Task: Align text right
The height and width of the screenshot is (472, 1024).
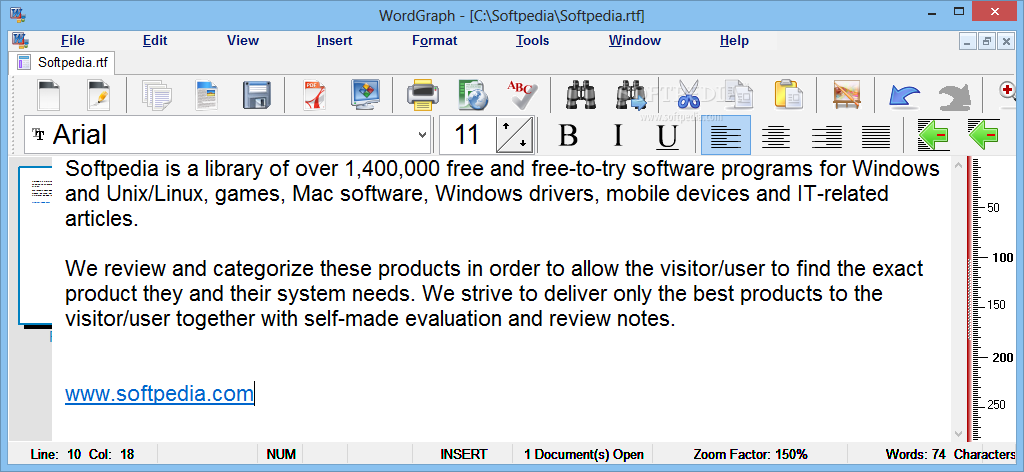Action: point(827,135)
